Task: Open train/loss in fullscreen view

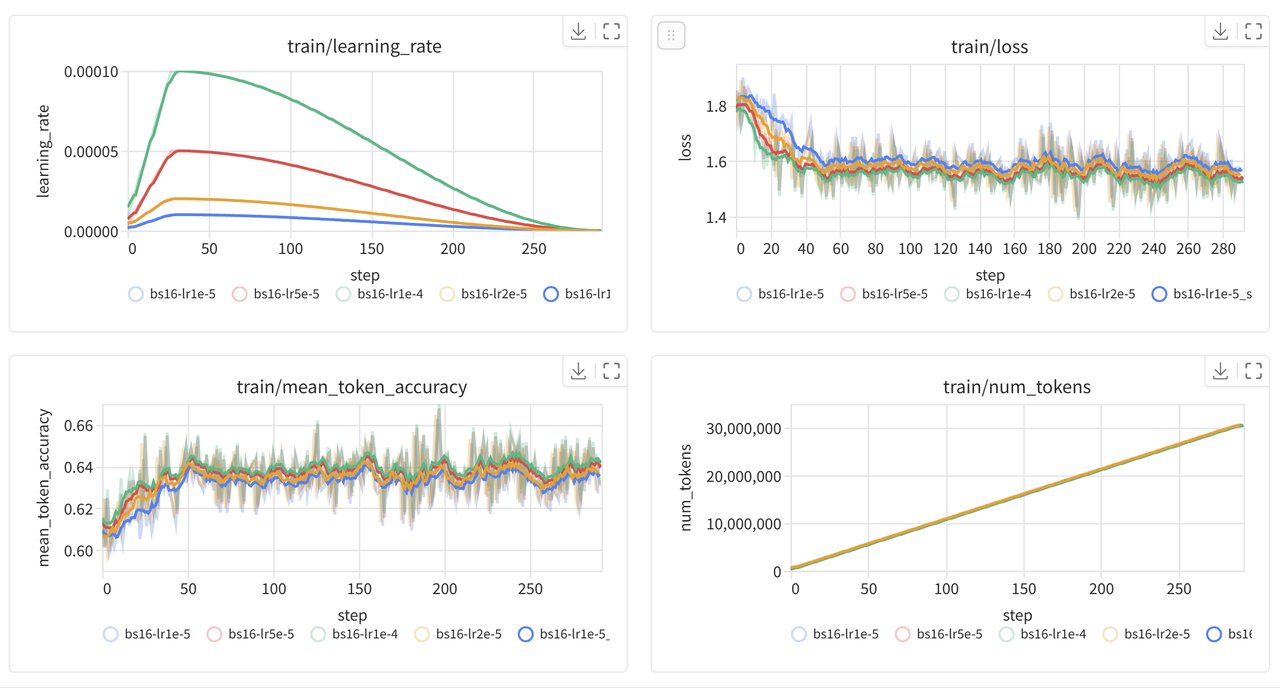Action: click(x=1253, y=31)
